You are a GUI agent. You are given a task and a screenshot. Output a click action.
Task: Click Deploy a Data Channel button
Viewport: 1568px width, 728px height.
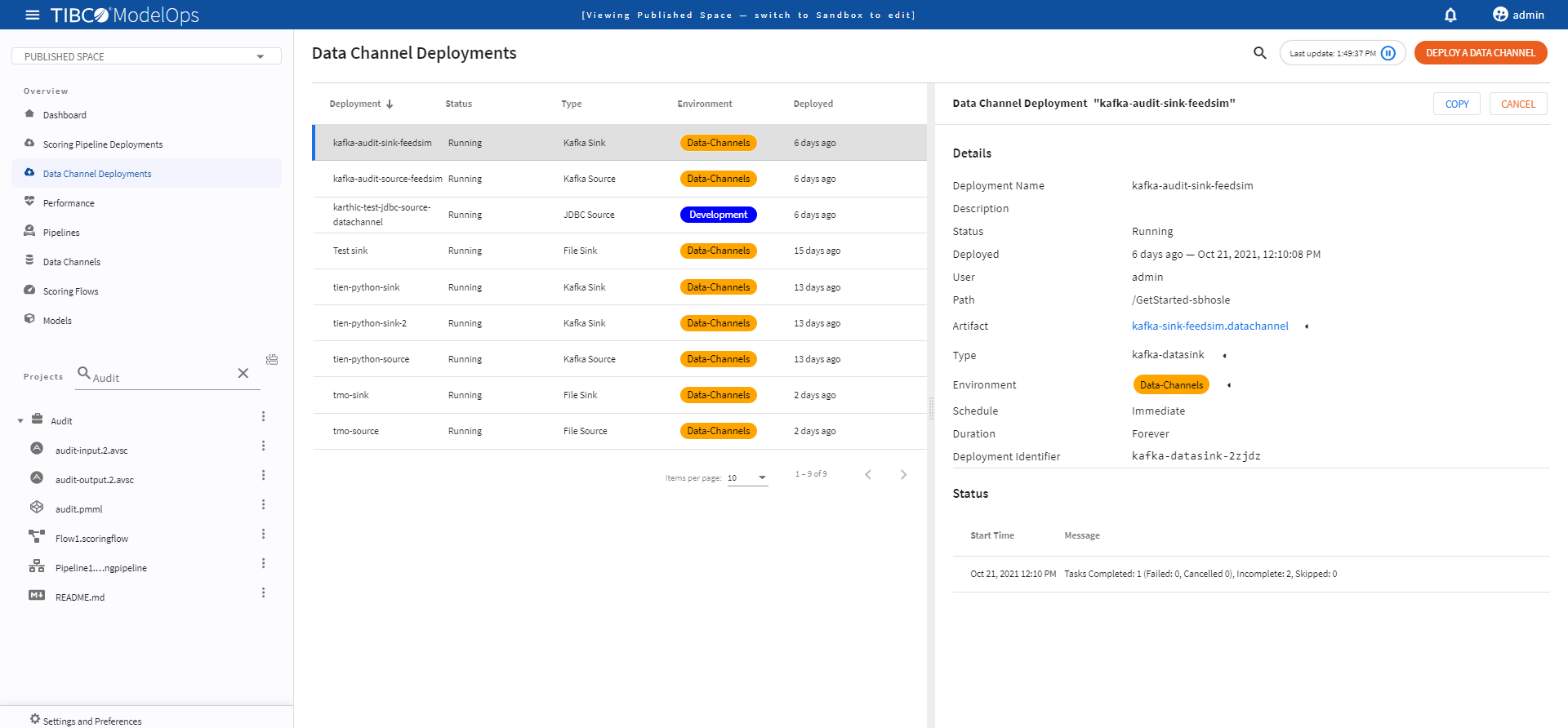point(1480,53)
